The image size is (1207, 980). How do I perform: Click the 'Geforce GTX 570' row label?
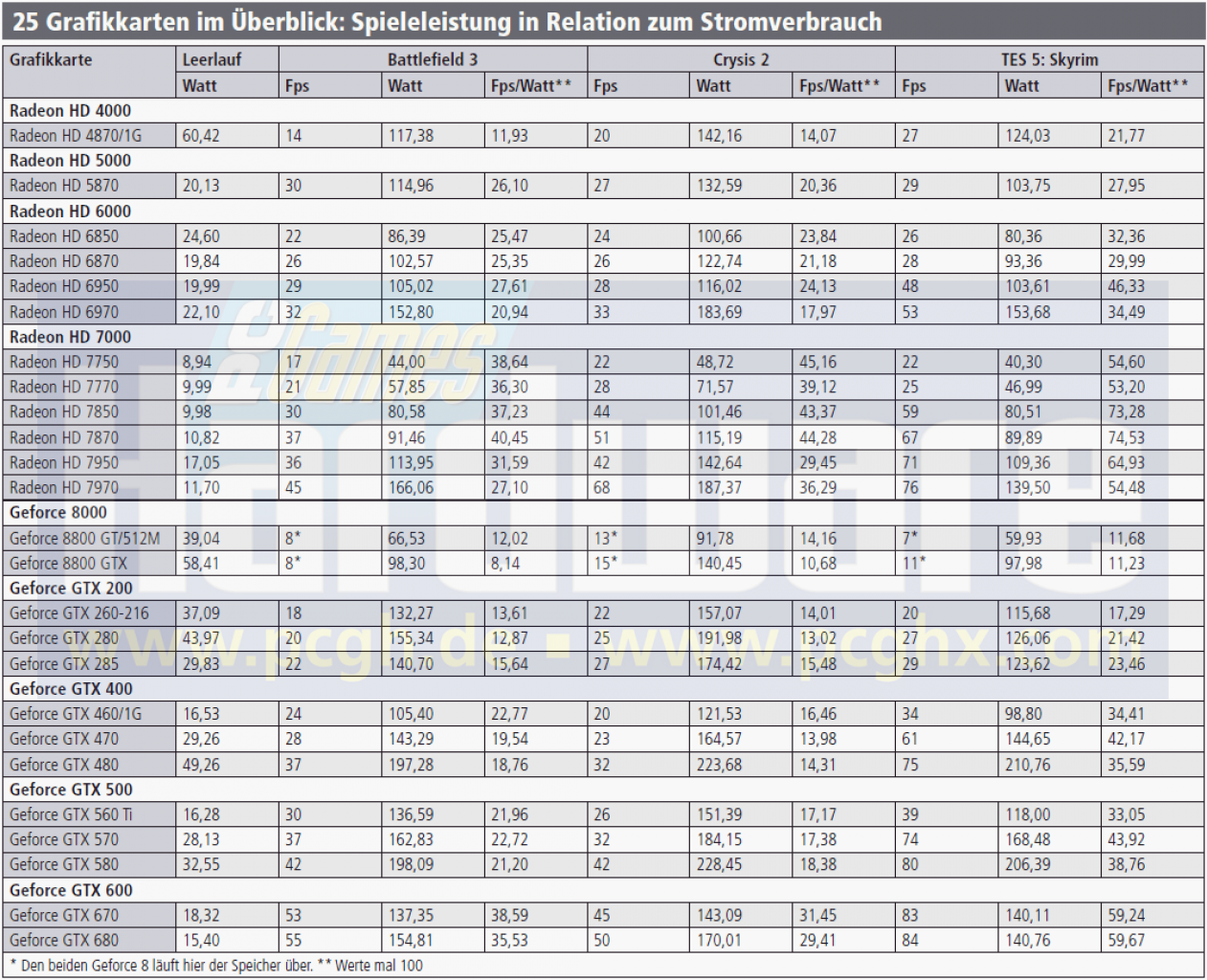pyautogui.click(x=64, y=839)
